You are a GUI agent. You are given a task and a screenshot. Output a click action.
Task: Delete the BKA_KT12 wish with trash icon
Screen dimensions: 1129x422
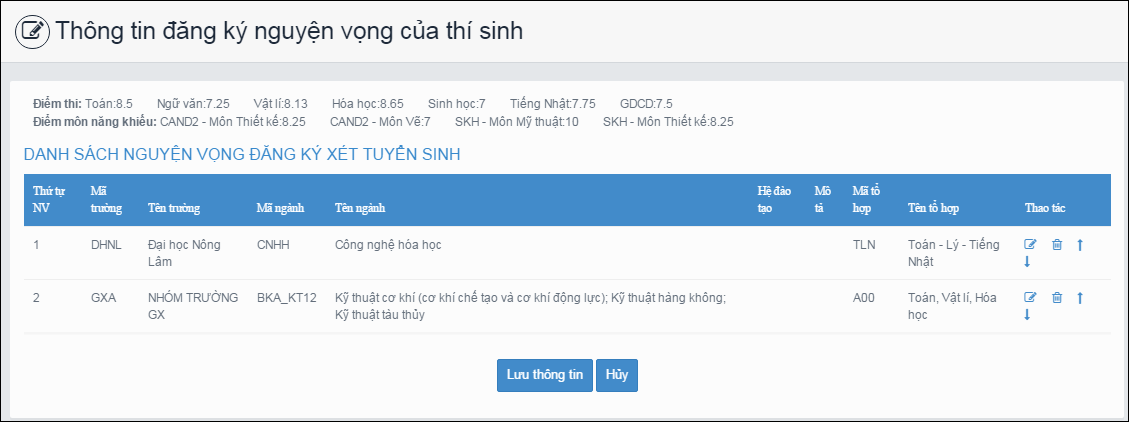(x=1056, y=297)
